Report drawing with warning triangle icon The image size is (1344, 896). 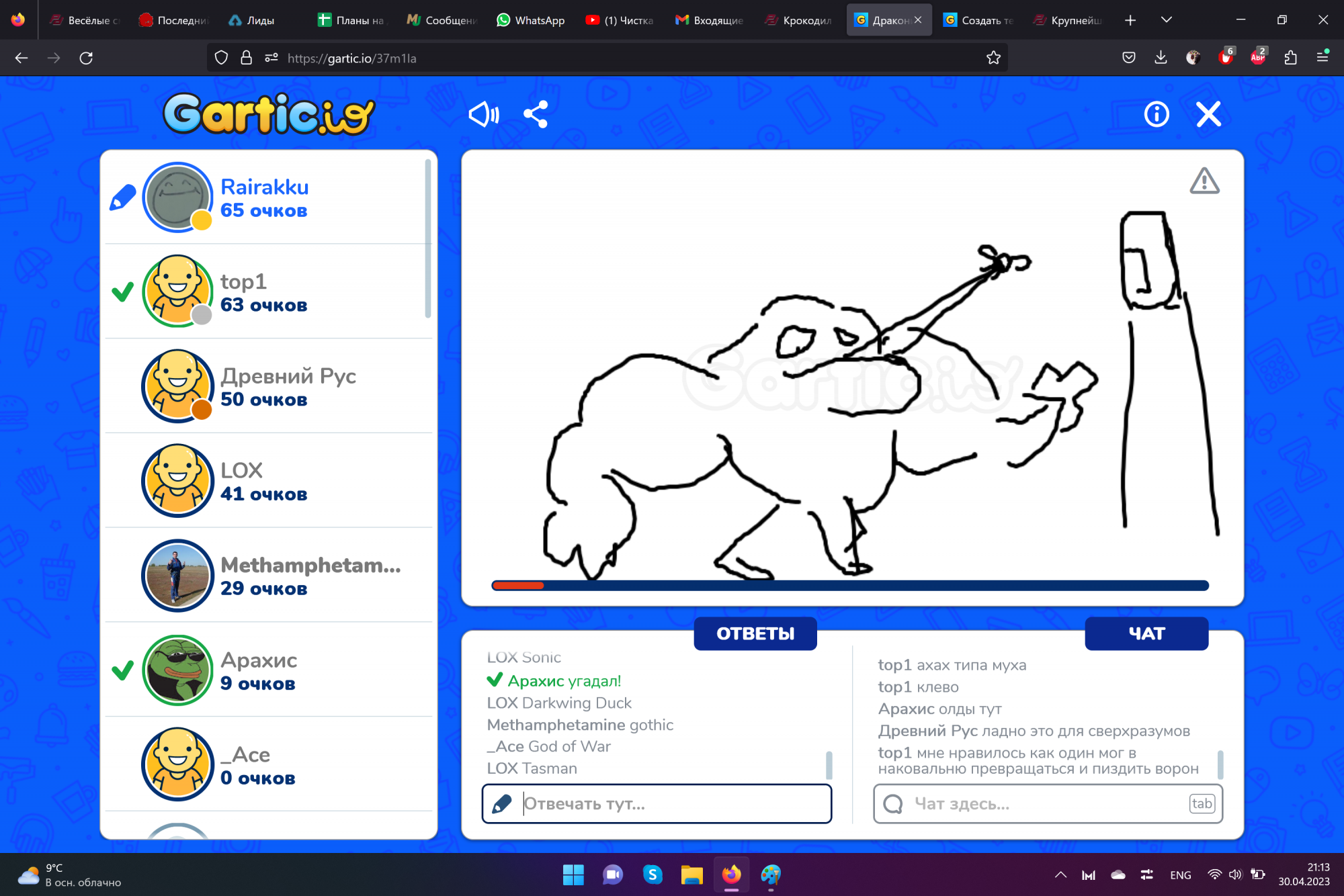pos(1204,181)
